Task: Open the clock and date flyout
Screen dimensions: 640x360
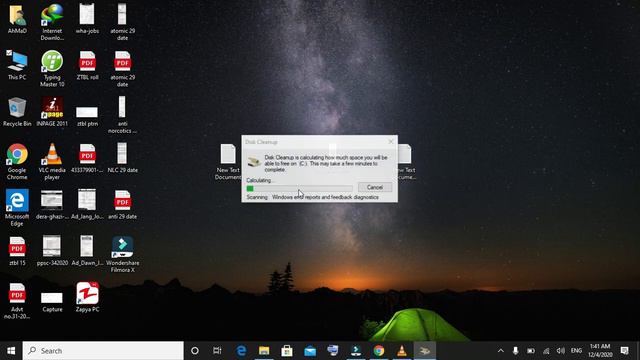Action: click(x=600, y=351)
